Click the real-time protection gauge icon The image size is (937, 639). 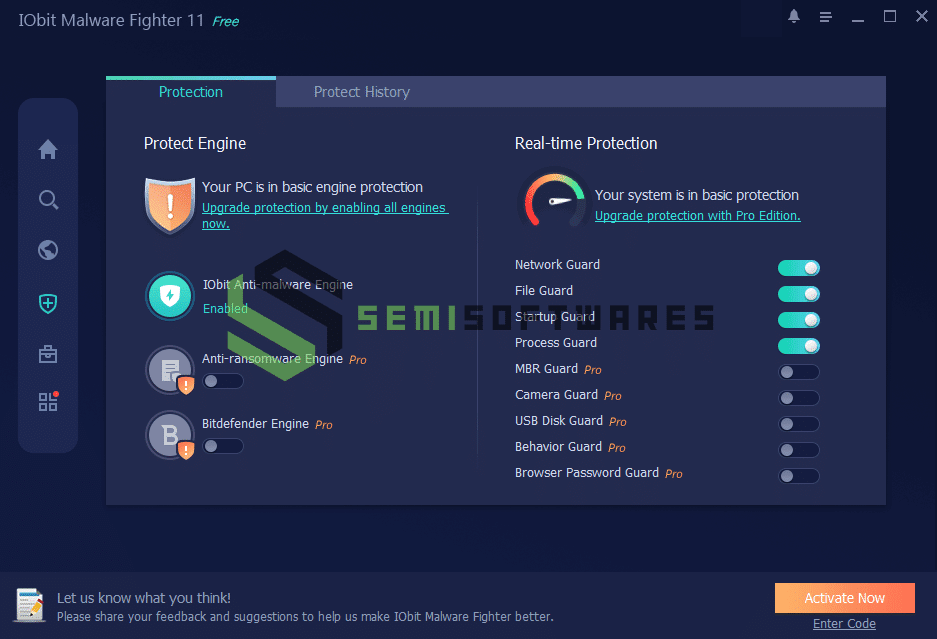553,200
